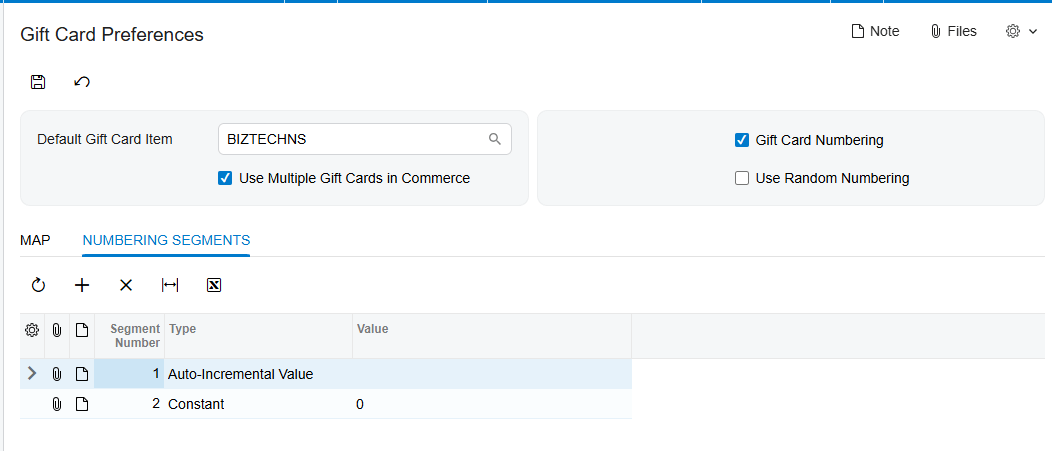
Task: Open the Files button
Action: point(953,31)
